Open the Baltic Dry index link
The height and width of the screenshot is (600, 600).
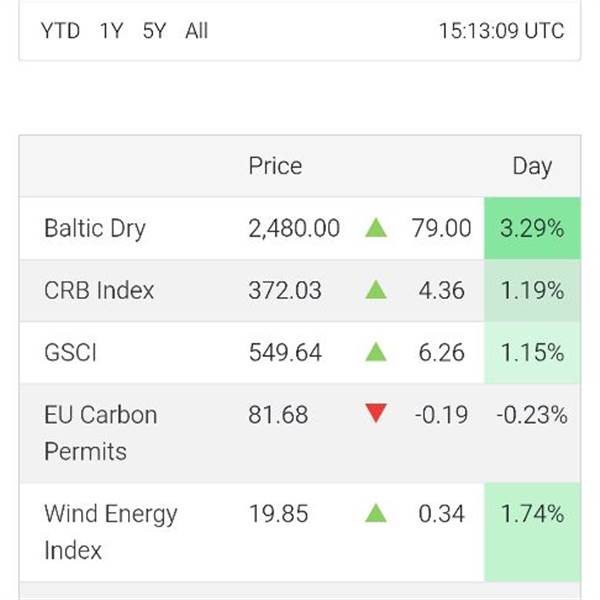coord(95,229)
